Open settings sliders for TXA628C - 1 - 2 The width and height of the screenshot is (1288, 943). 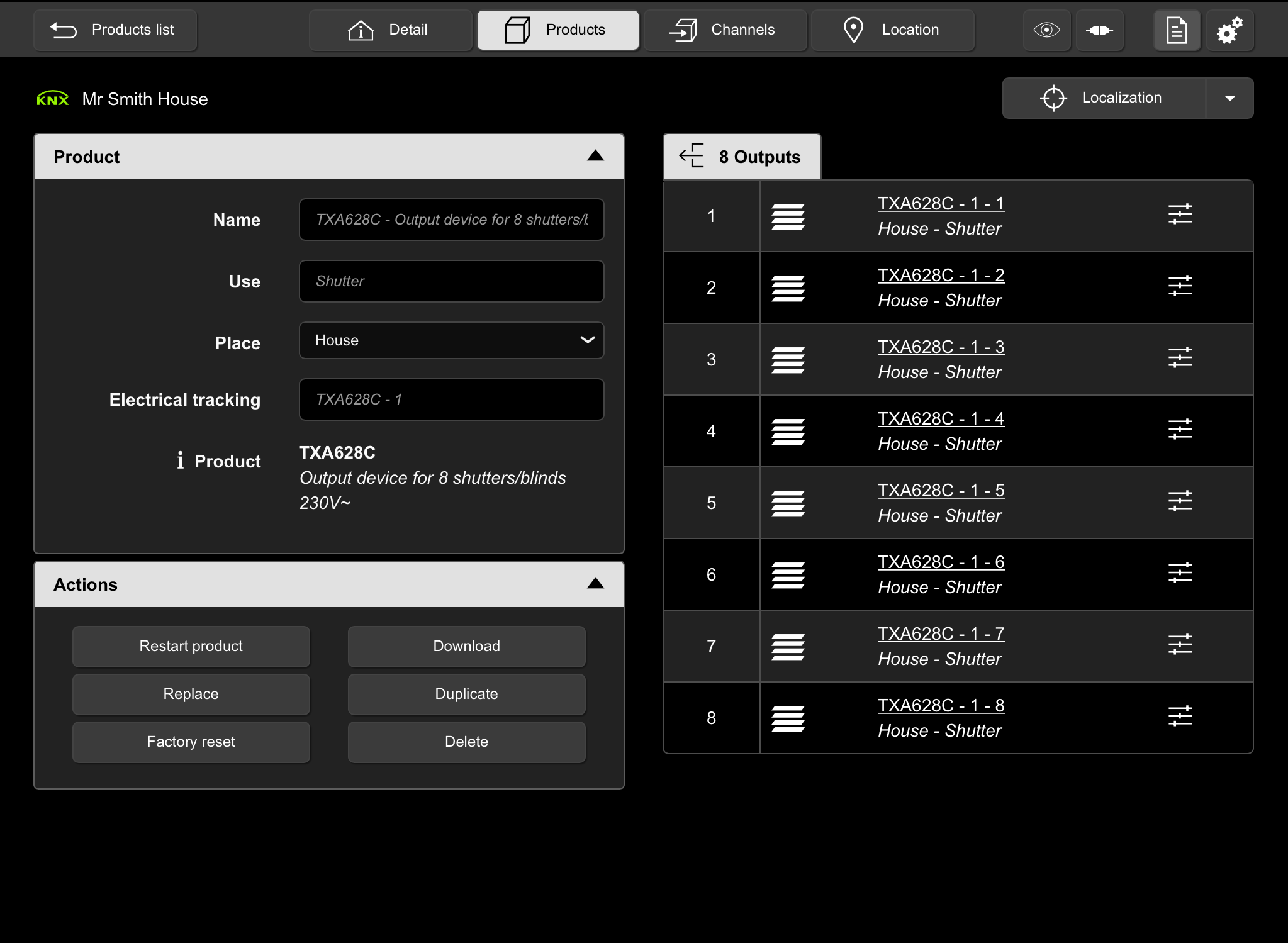(x=1180, y=286)
